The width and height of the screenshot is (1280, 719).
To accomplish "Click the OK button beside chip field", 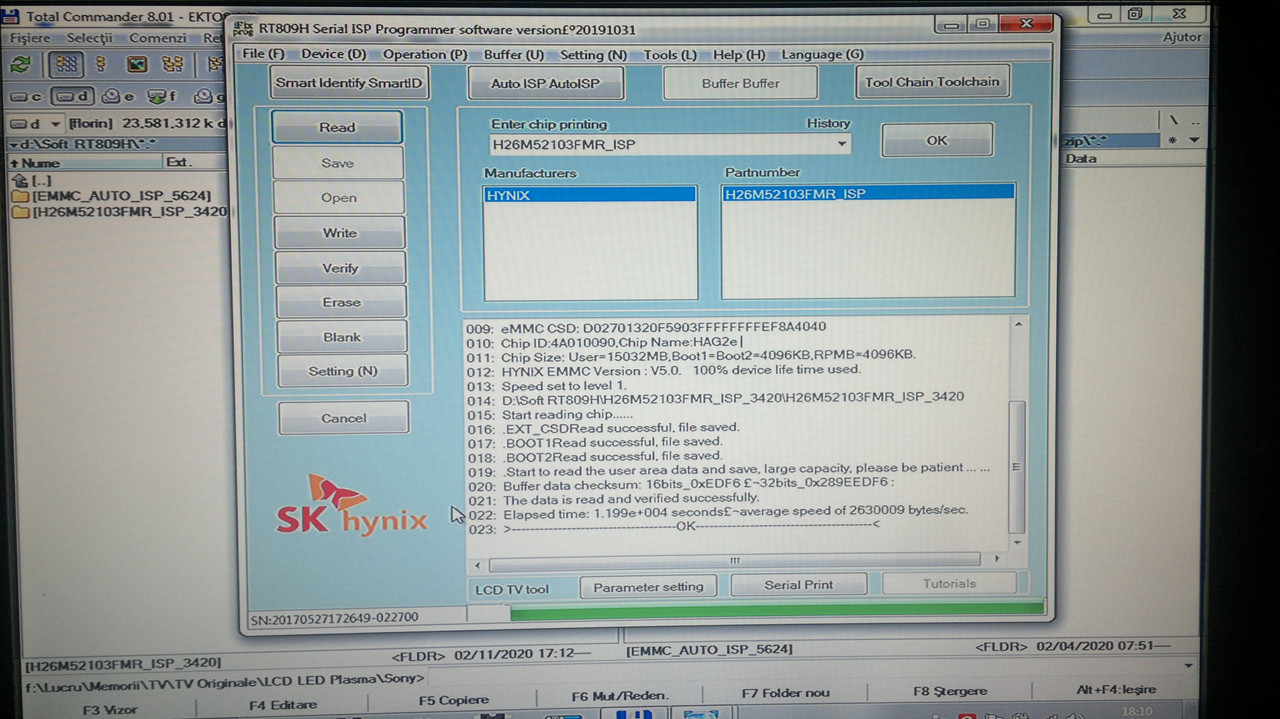I will [x=937, y=140].
